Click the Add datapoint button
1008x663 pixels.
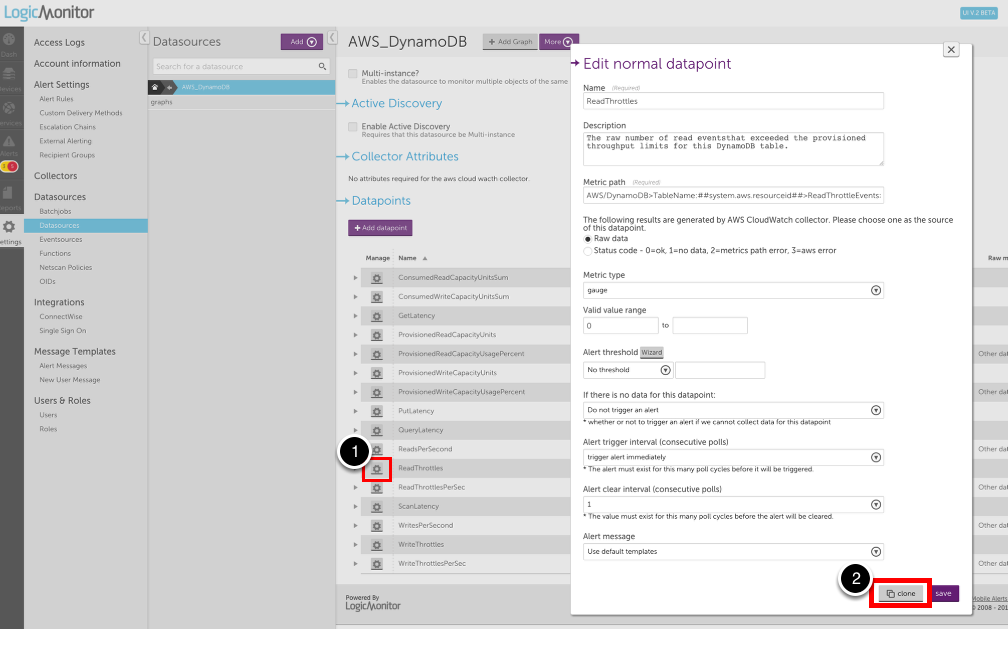click(380, 229)
